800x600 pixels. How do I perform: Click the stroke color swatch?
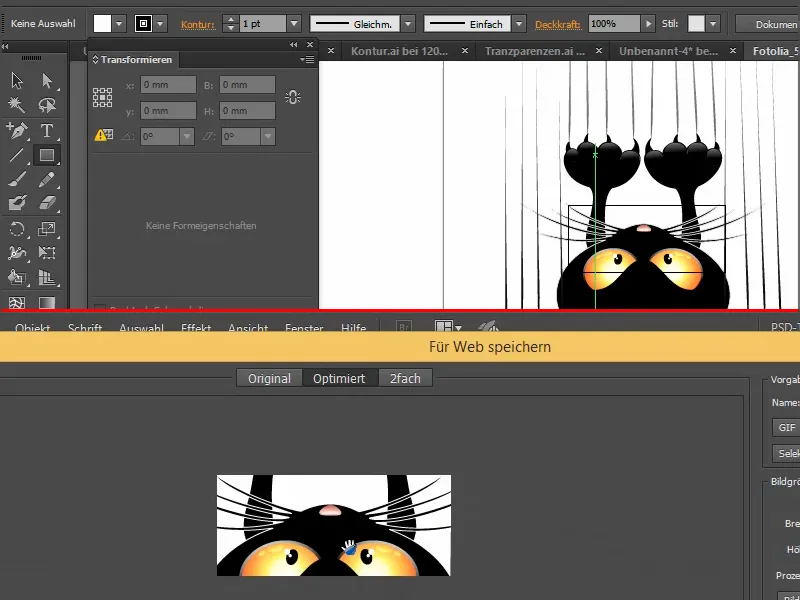(x=143, y=23)
